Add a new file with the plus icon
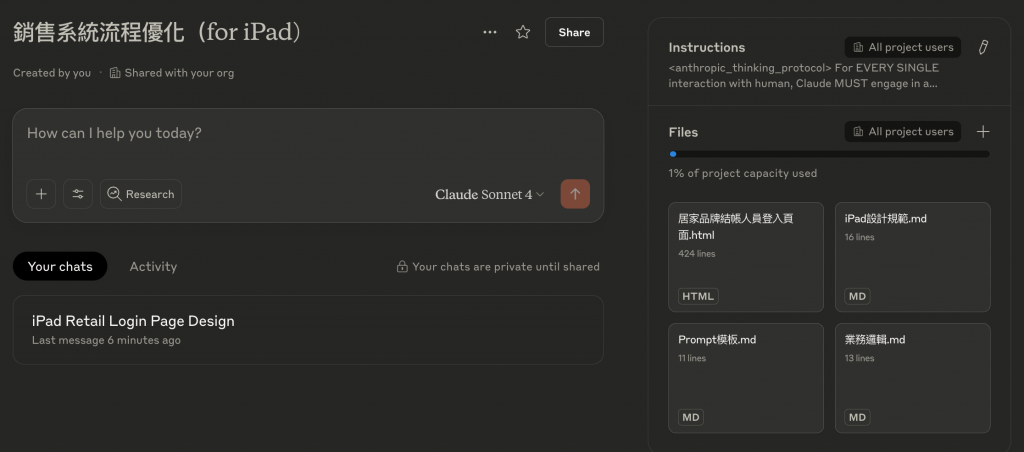 [983, 132]
